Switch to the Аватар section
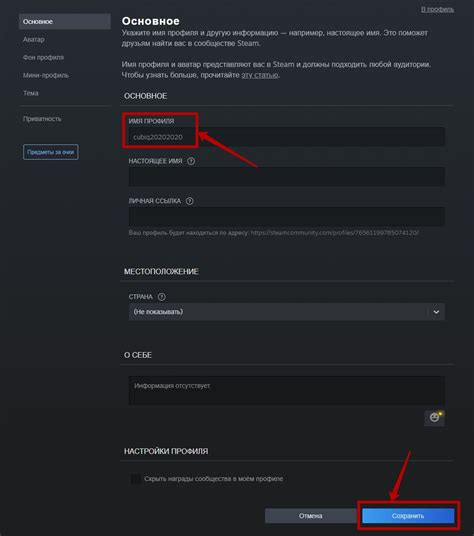Image resolution: width=474 pixels, height=536 pixels. (x=33, y=39)
